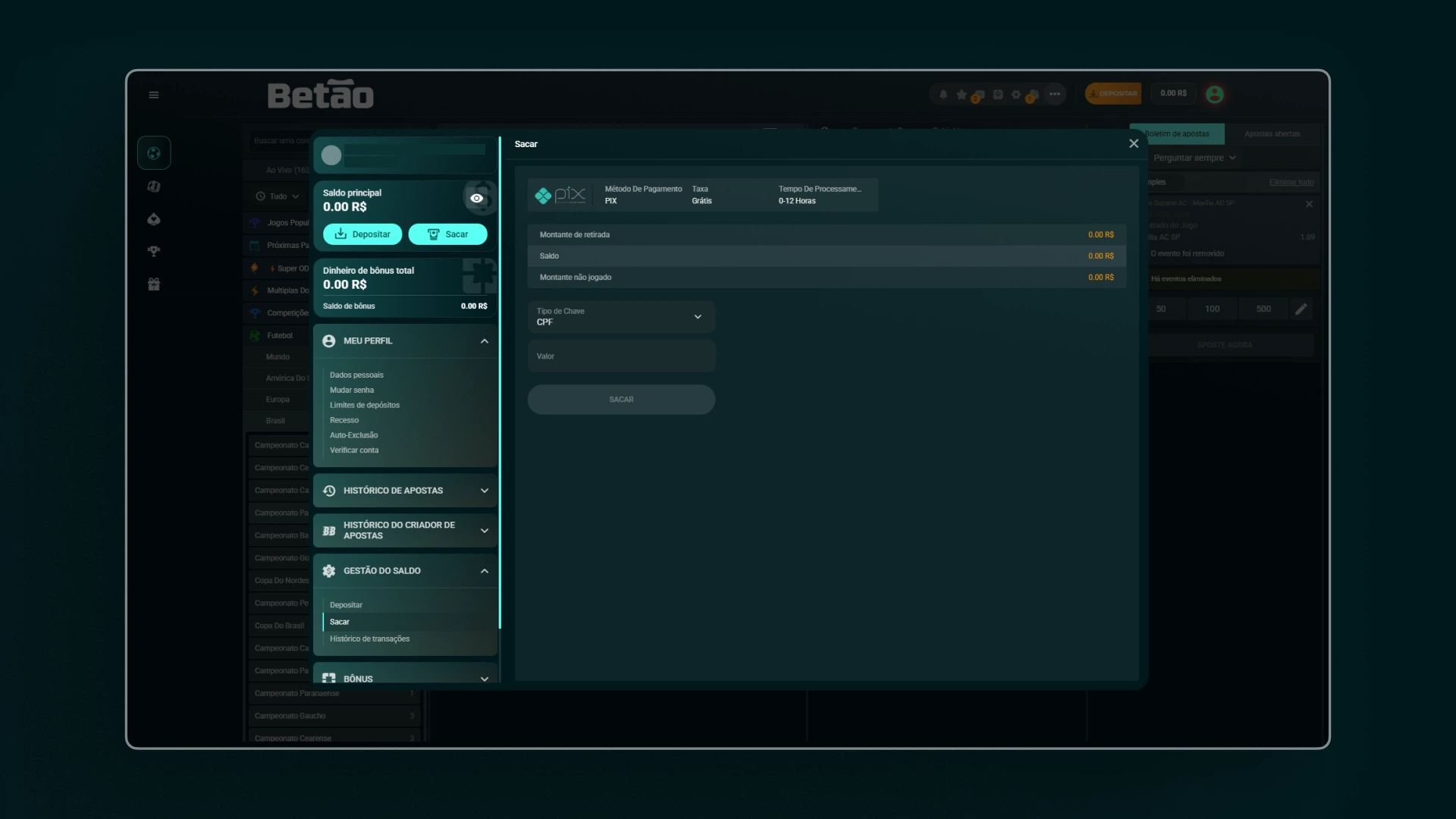Open the three-dots more options icon
Image resolution: width=1456 pixels, height=819 pixels.
[1055, 94]
